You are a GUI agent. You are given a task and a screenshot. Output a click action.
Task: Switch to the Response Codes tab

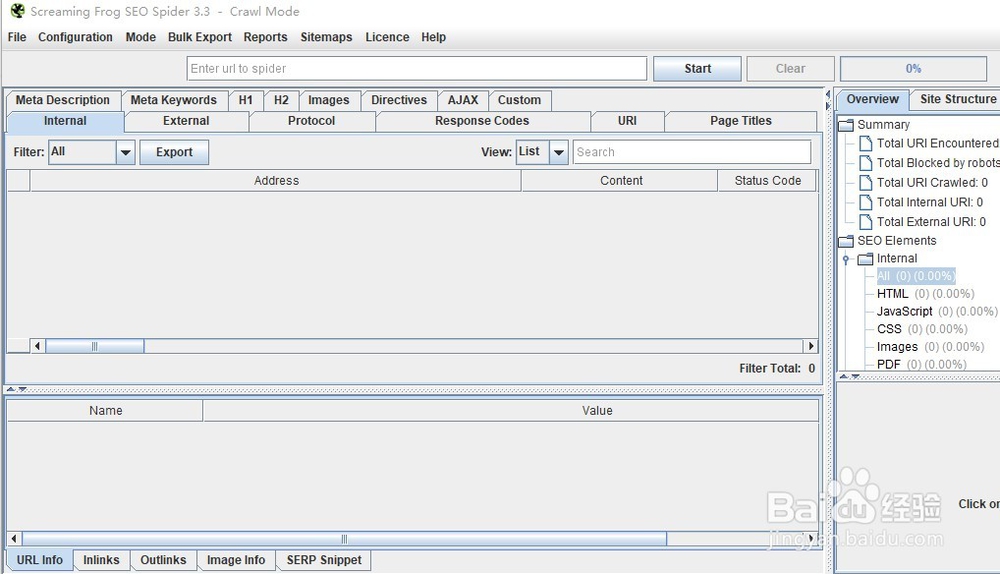(482, 121)
